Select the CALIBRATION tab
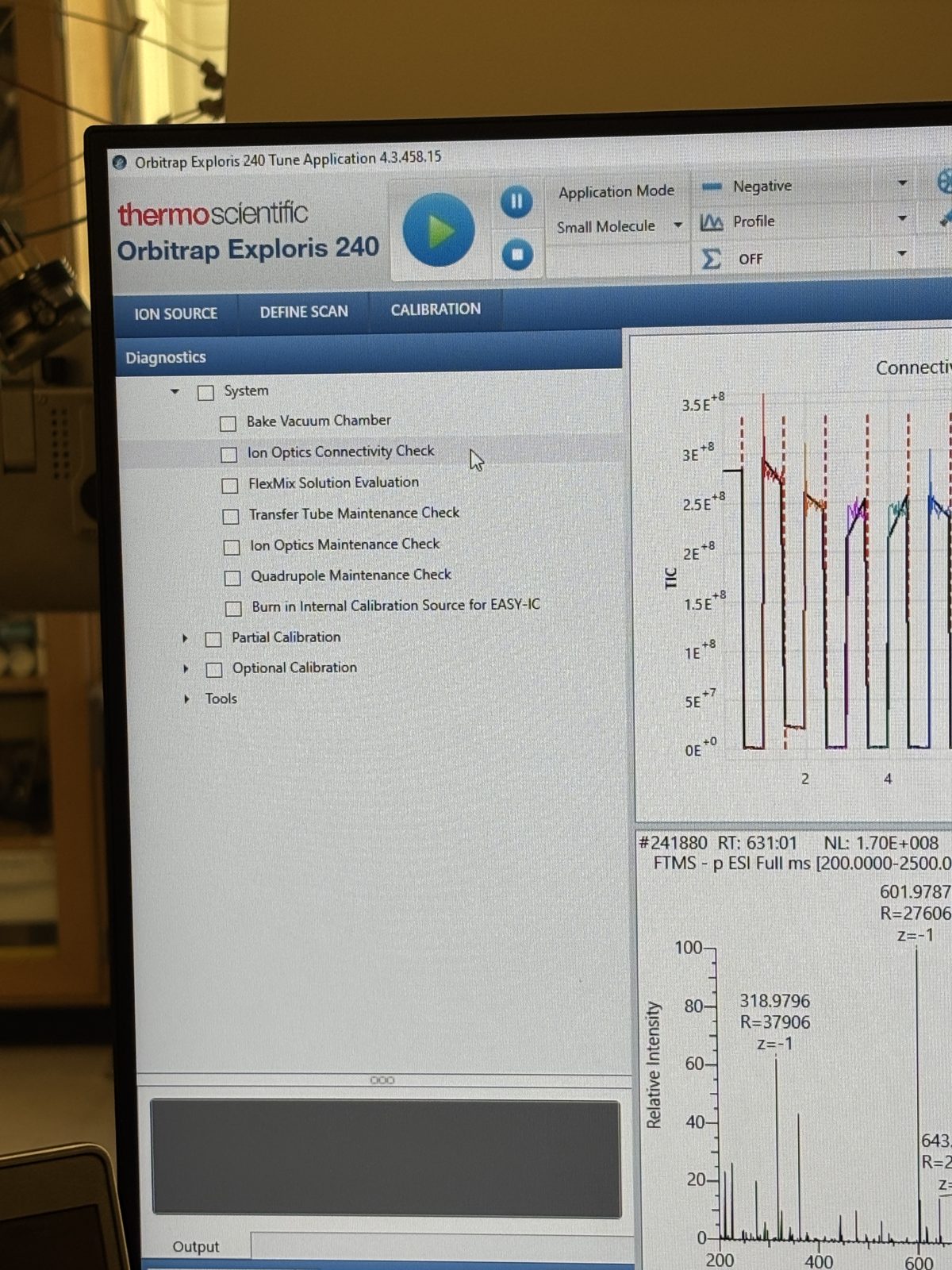This screenshot has width=952, height=1270. (436, 310)
